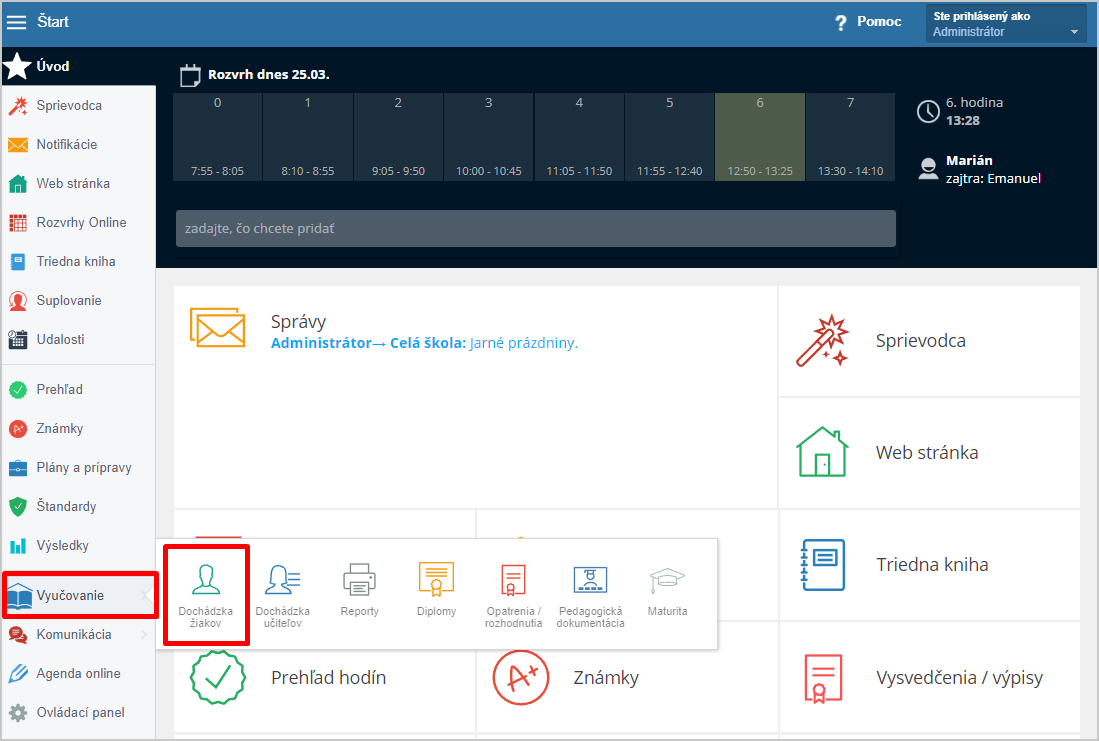This screenshot has height=741, width=1099.
Task: Click the 'zadajte, čo chcete pridať' input field
Action: click(x=535, y=229)
